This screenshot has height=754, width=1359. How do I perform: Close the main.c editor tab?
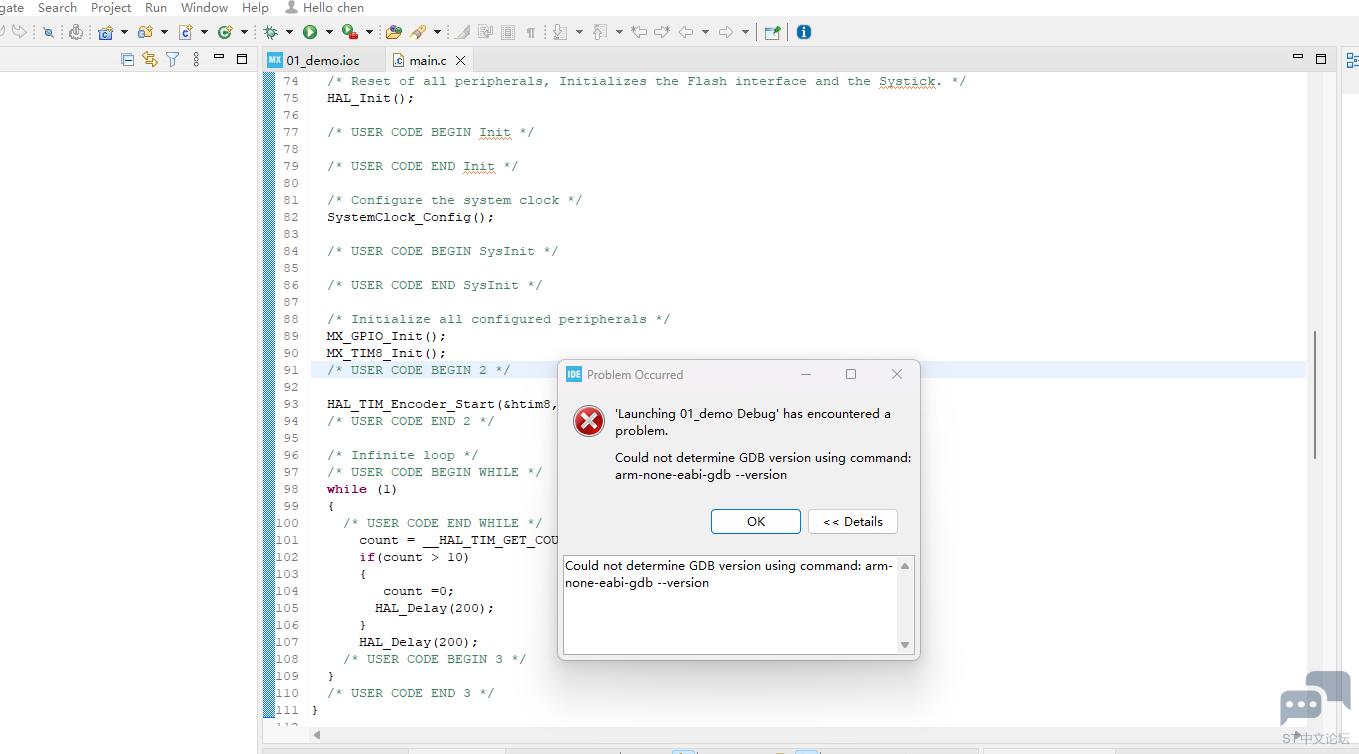[x=460, y=60]
